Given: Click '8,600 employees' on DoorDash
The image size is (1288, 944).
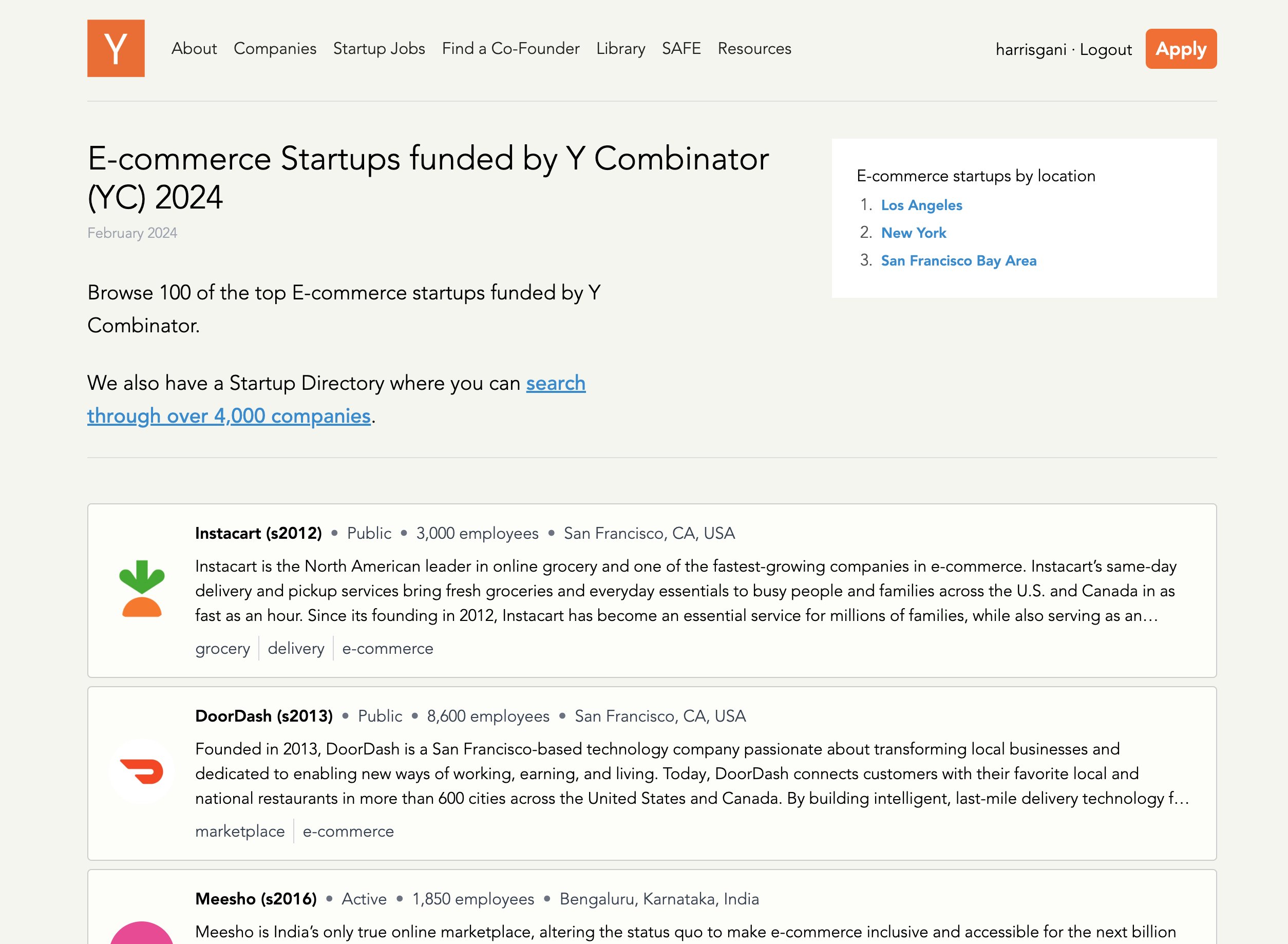Looking at the screenshot, I should [x=488, y=716].
